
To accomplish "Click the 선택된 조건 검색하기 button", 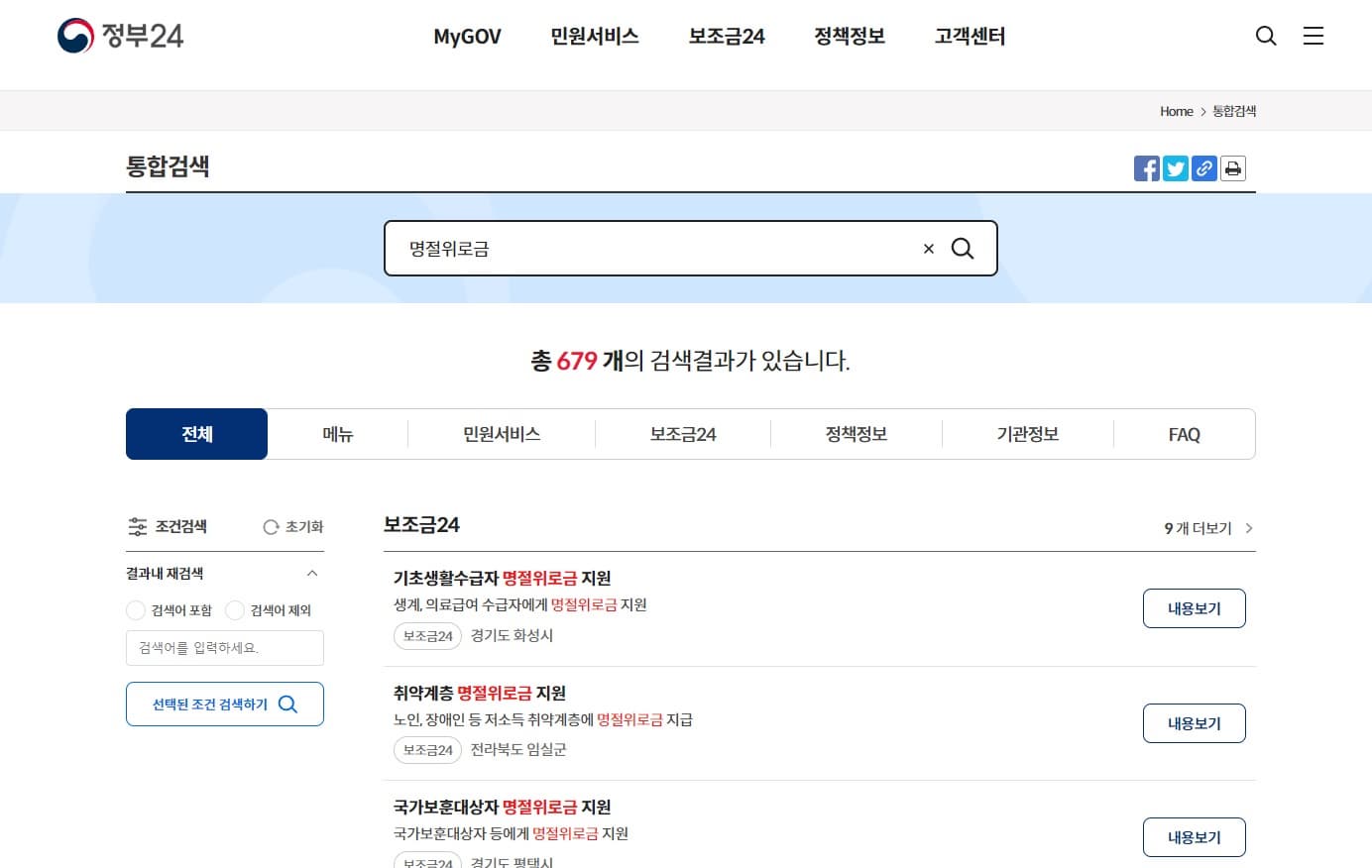I will [x=224, y=704].
